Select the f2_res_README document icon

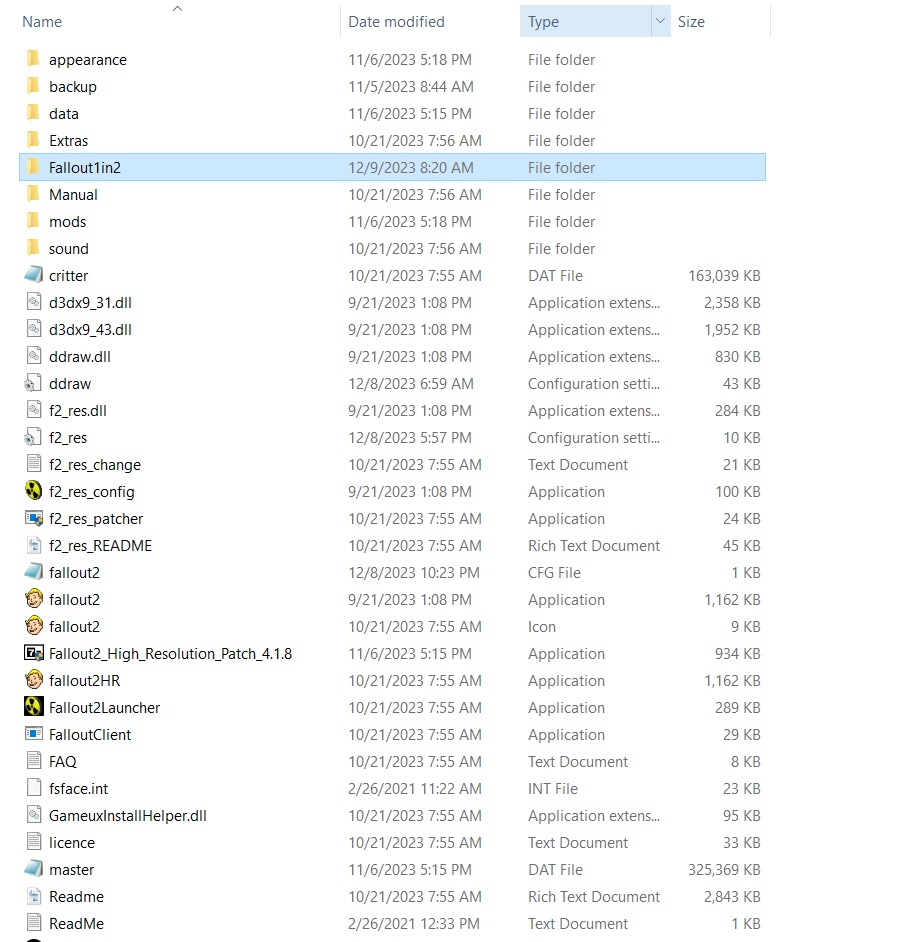coord(34,545)
